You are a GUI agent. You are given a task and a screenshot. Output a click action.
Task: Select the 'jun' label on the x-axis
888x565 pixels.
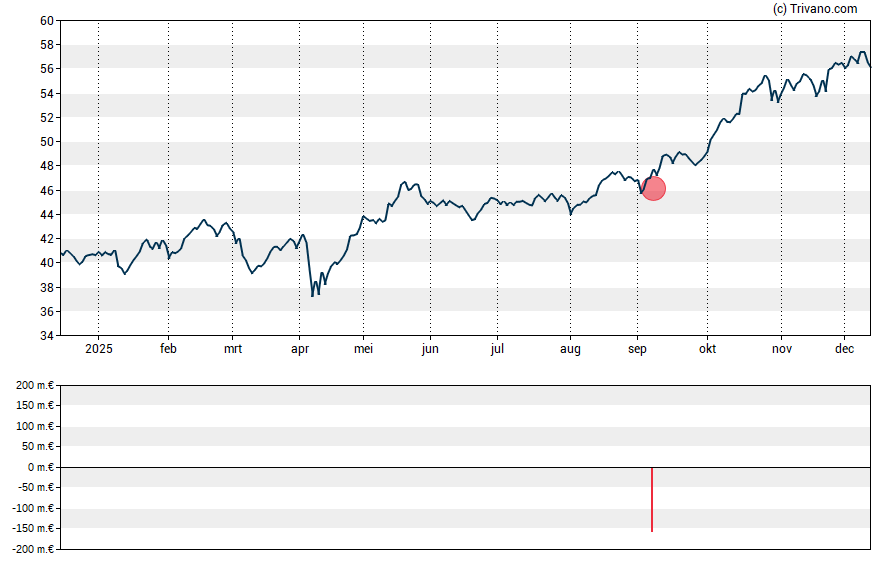(x=429, y=349)
